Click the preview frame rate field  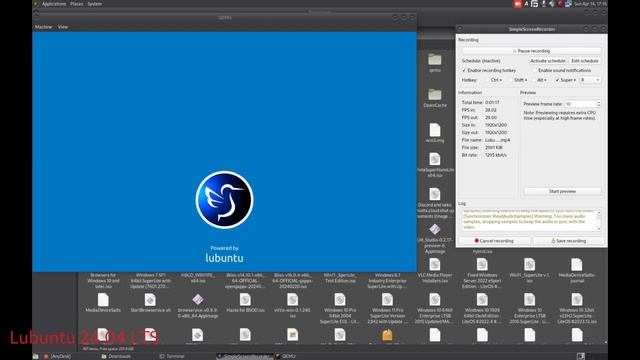click(x=580, y=104)
